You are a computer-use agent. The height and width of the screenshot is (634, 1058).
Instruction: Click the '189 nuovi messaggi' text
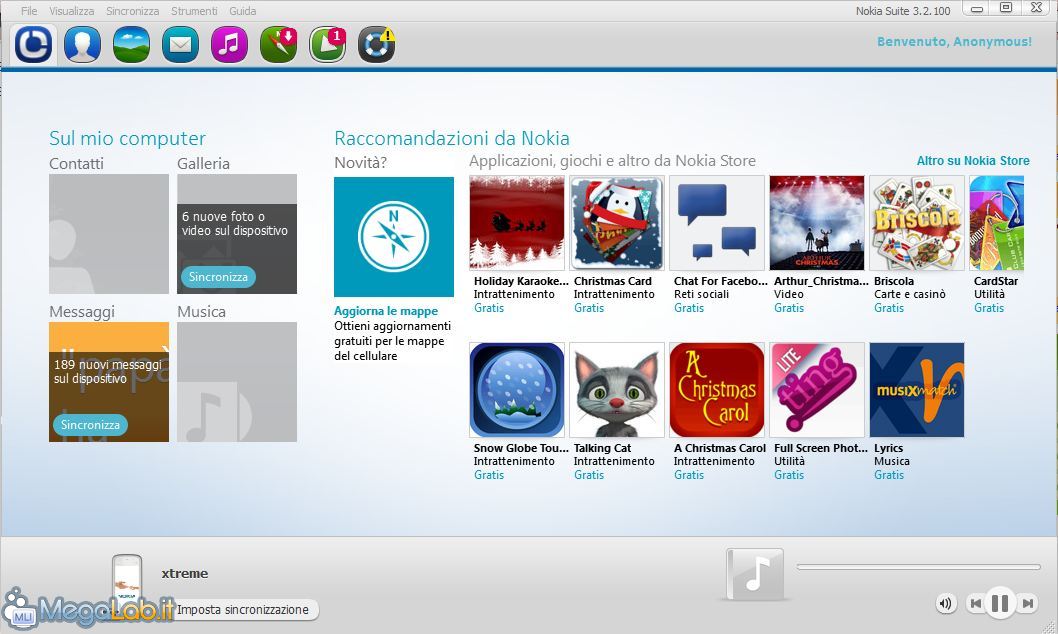click(x=108, y=372)
